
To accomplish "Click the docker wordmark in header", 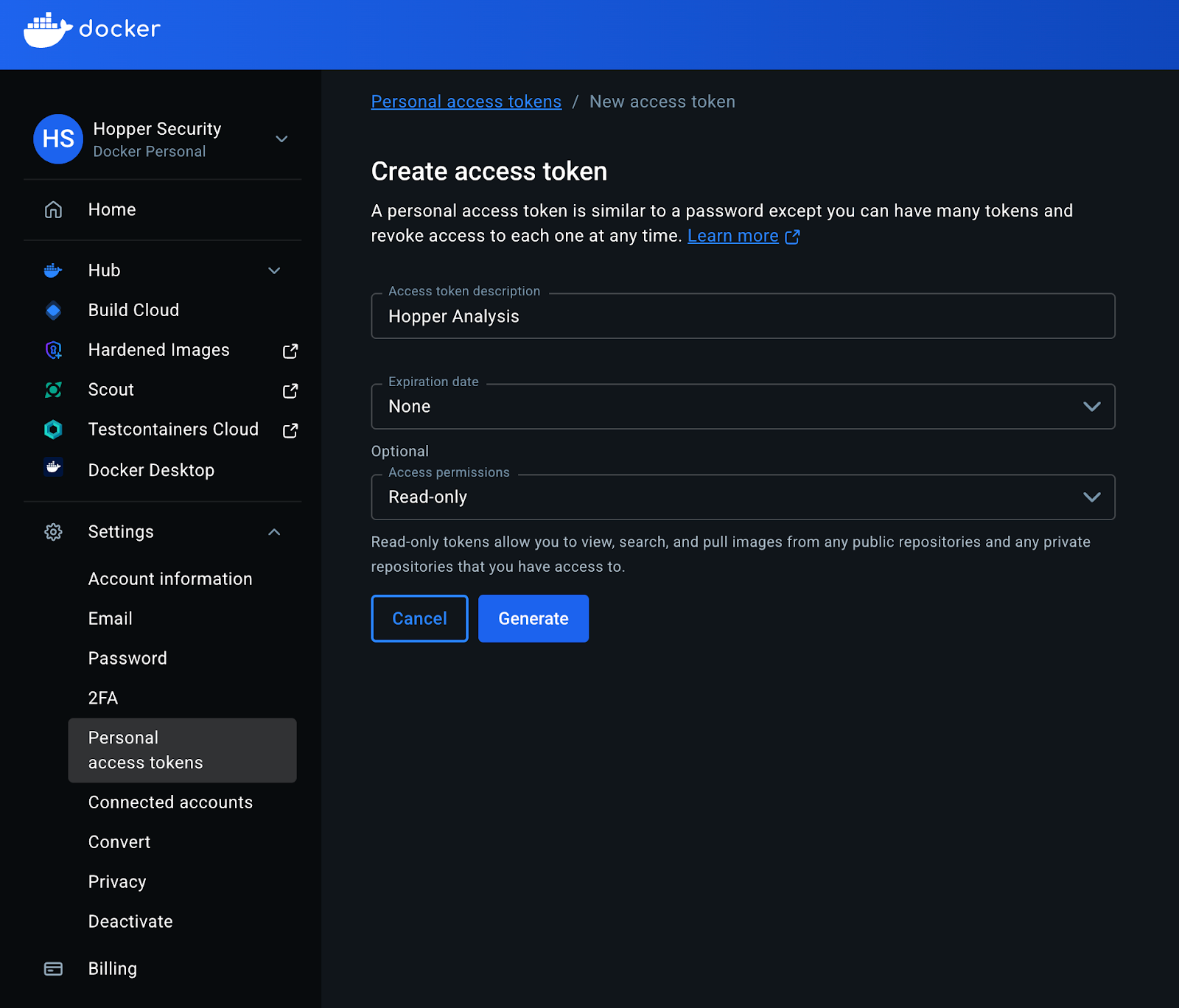I will click(x=119, y=29).
